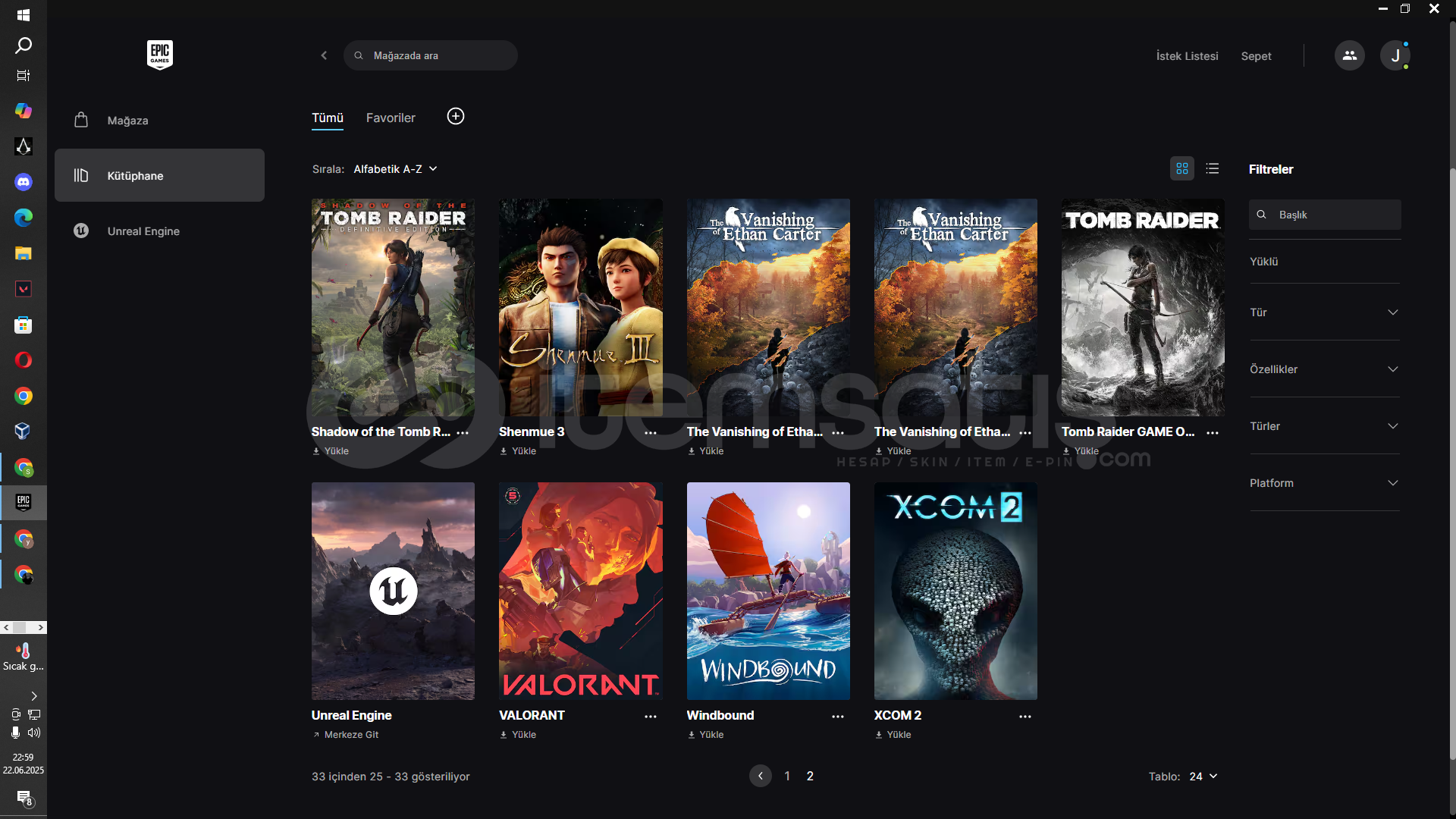
Task: Open İstek Listesi wishlist
Action: [1187, 56]
